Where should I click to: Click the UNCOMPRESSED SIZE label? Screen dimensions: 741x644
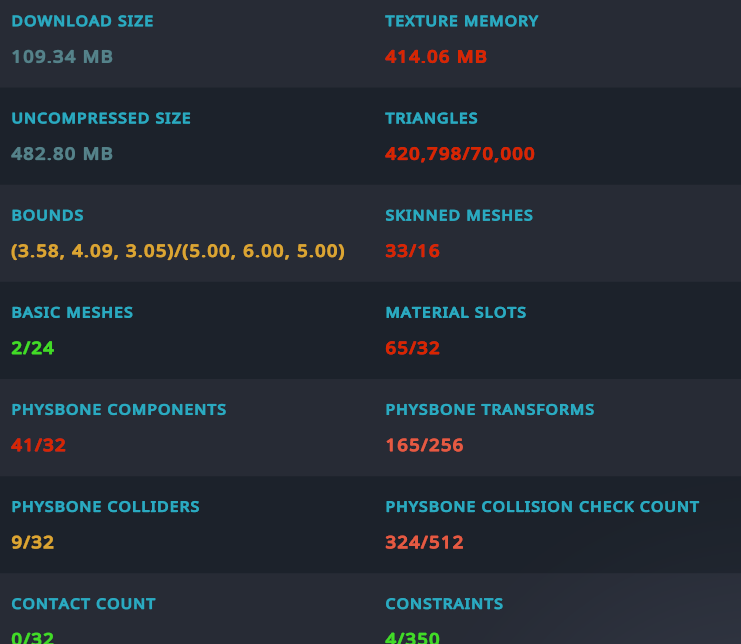tap(101, 118)
